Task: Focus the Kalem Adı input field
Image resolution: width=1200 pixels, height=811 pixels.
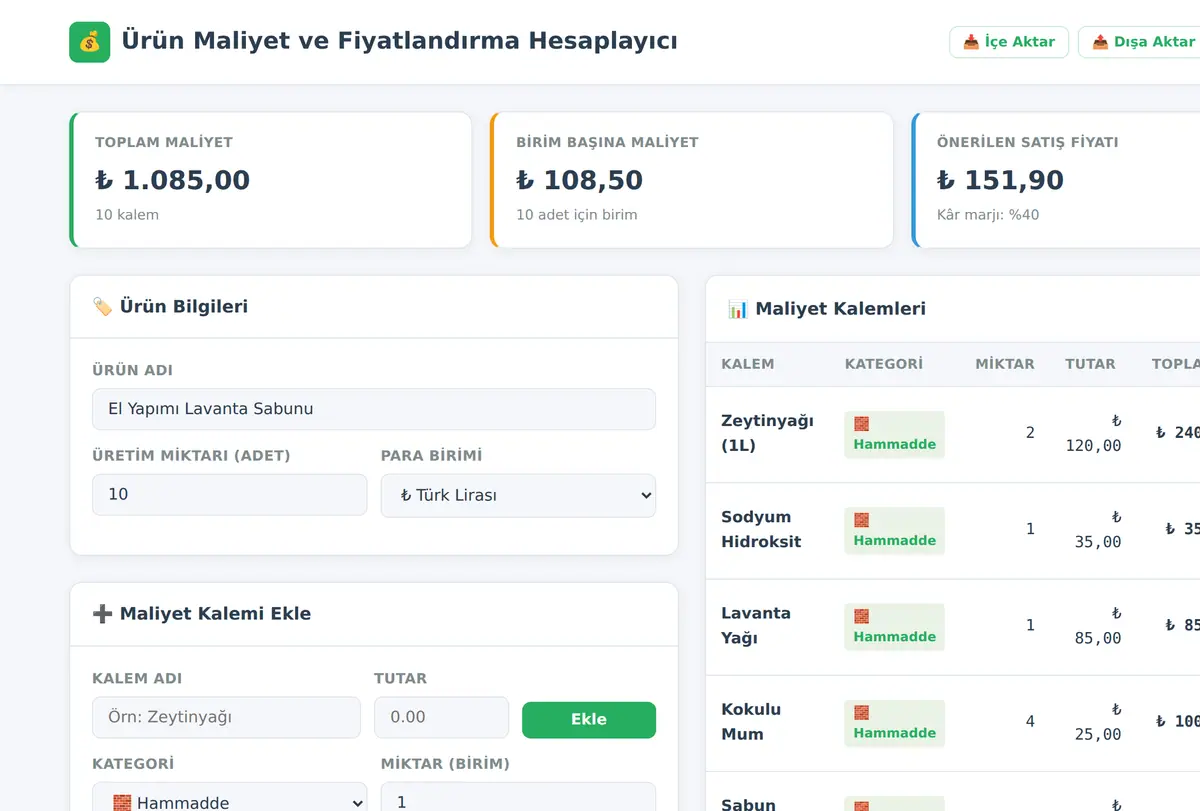Action: [x=226, y=717]
